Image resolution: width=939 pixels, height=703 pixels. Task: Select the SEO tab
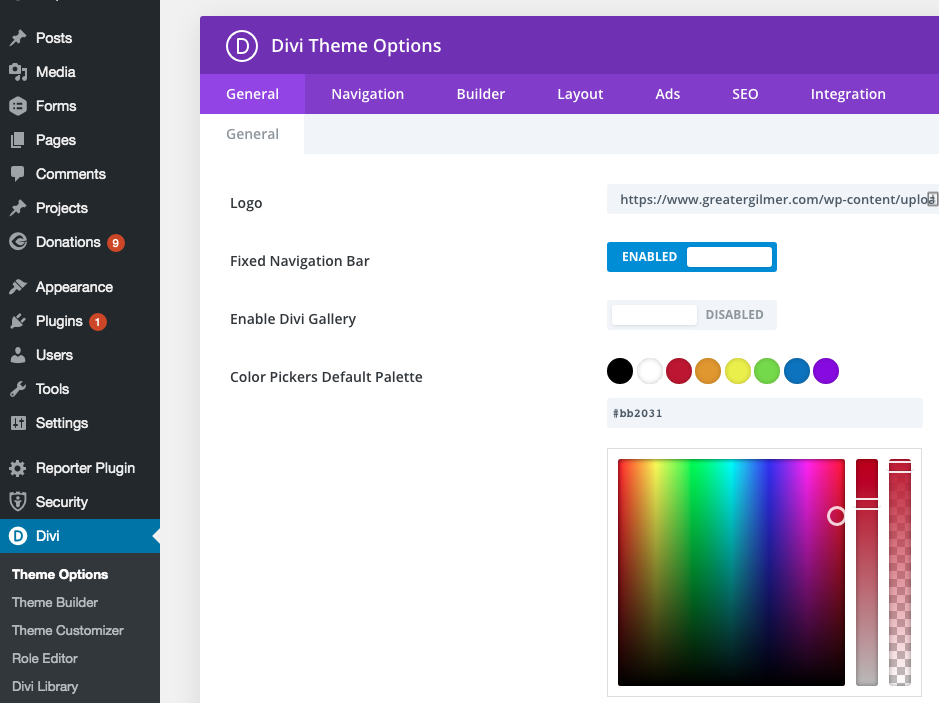(x=745, y=94)
